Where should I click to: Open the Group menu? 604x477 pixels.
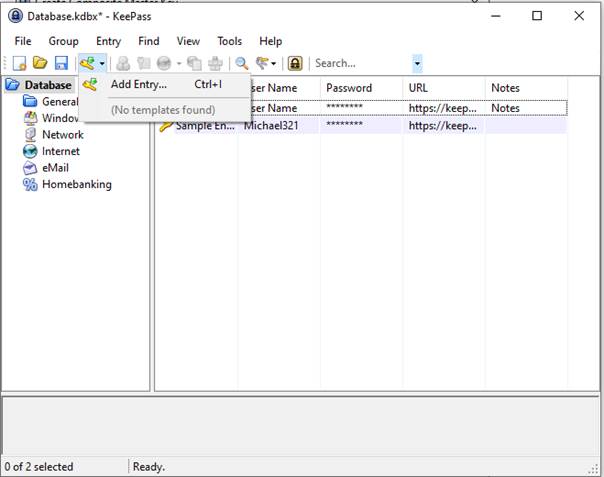[64, 41]
